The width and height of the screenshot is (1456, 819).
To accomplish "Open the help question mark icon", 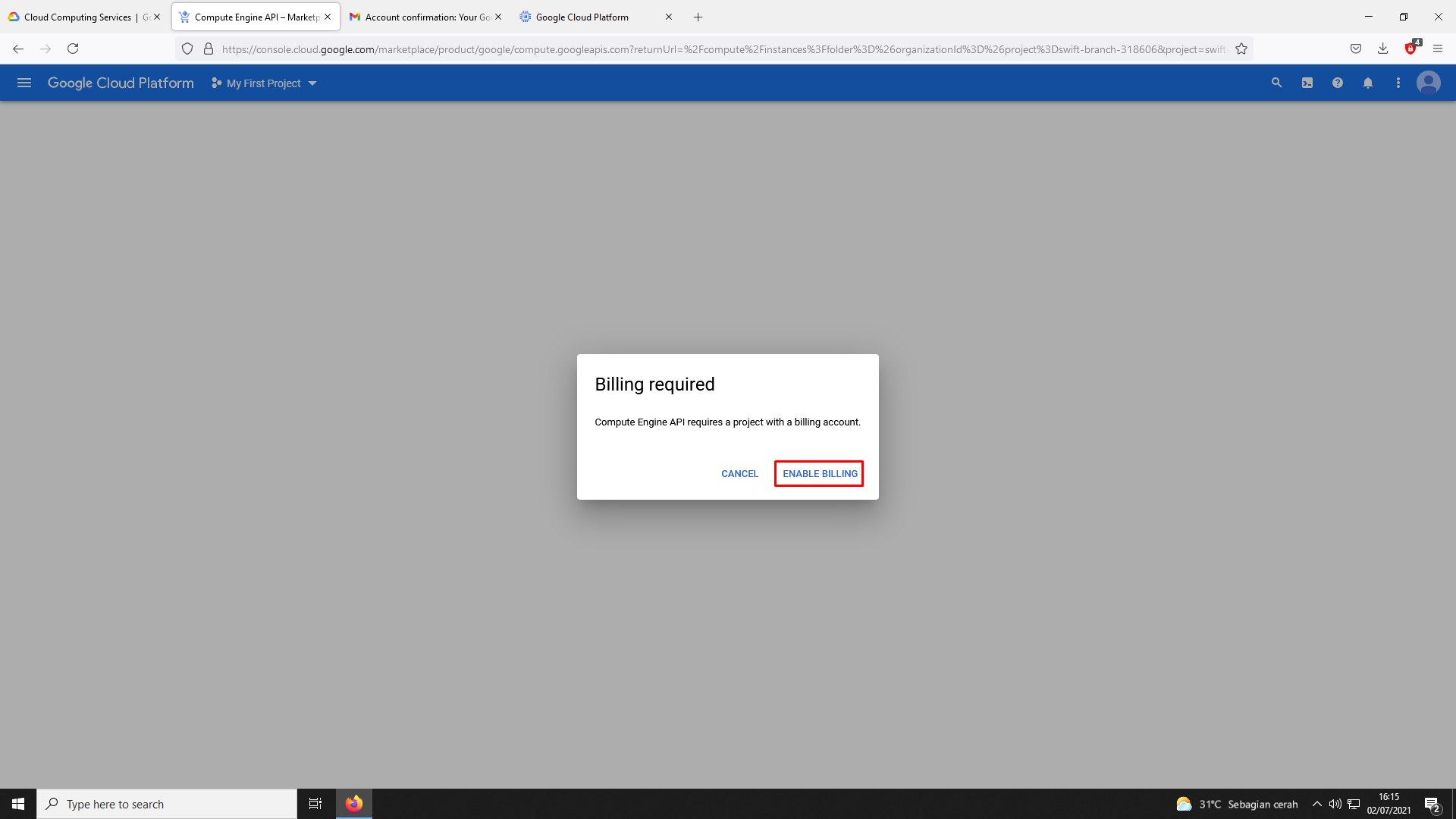I will point(1338,83).
